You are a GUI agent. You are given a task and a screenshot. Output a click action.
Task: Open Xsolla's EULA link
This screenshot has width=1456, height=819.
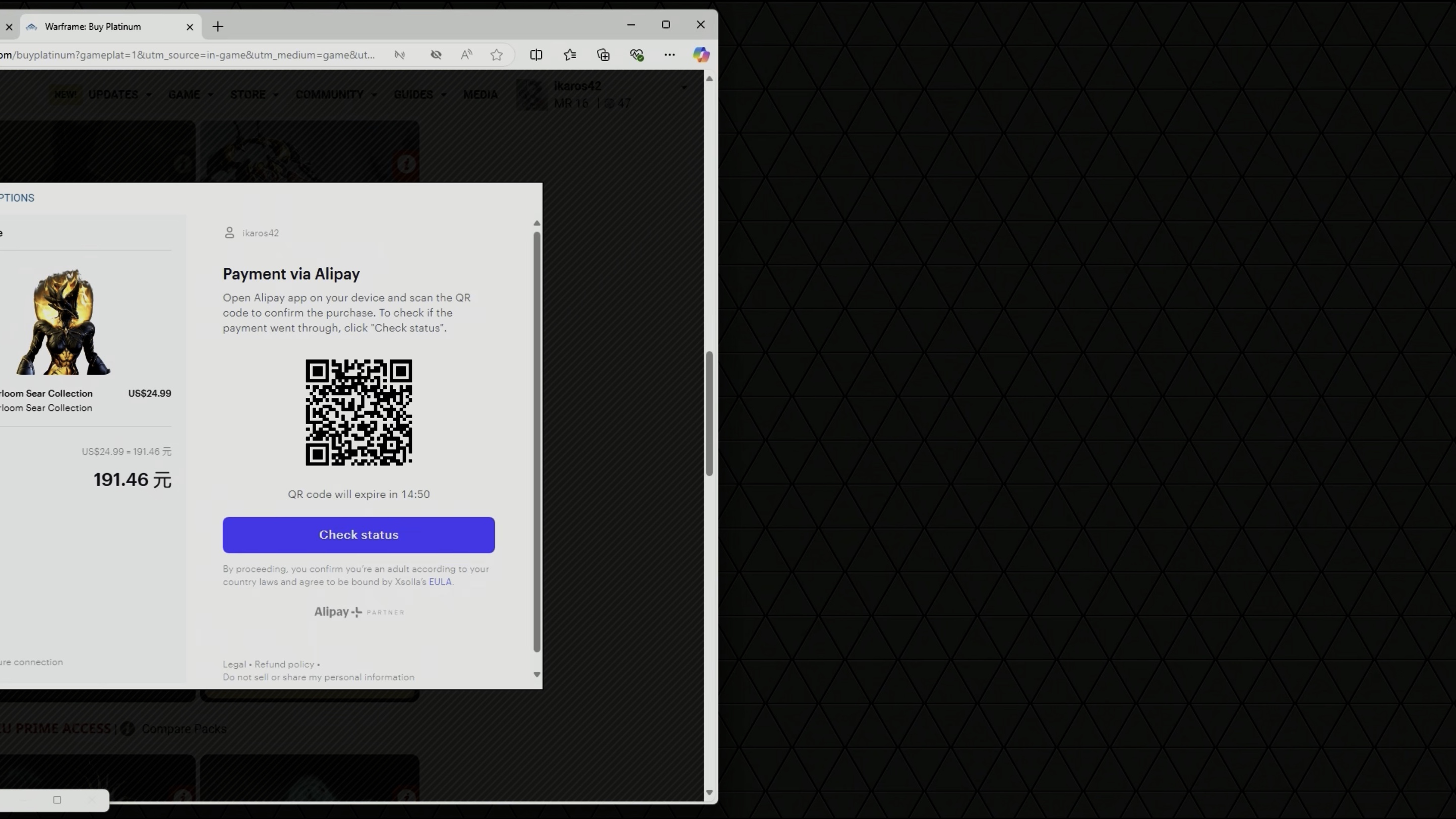coord(440,581)
